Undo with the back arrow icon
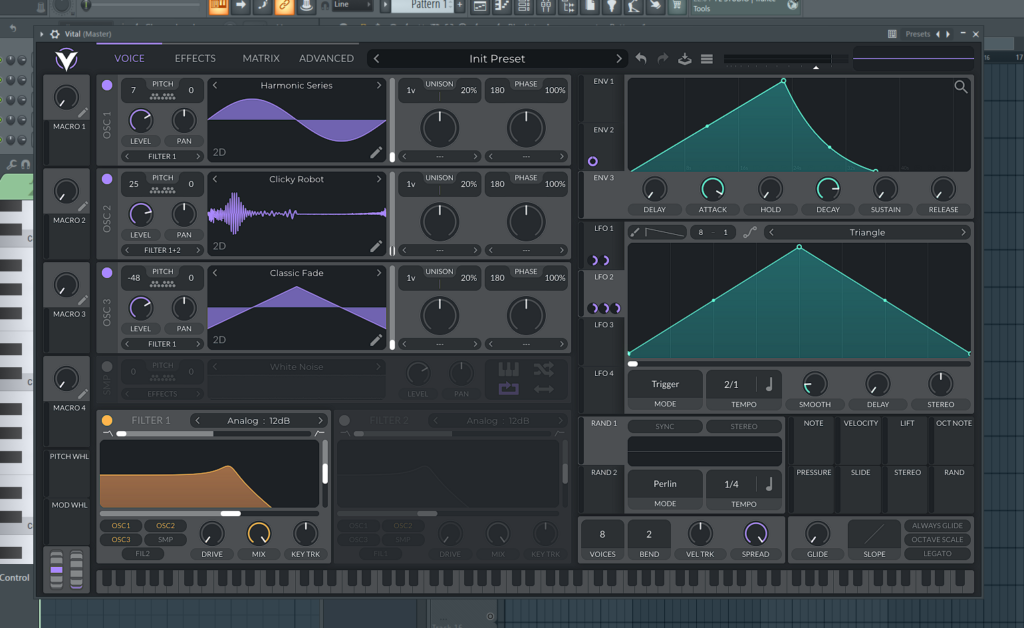Image resolution: width=1024 pixels, height=628 pixels. [x=641, y=58]
